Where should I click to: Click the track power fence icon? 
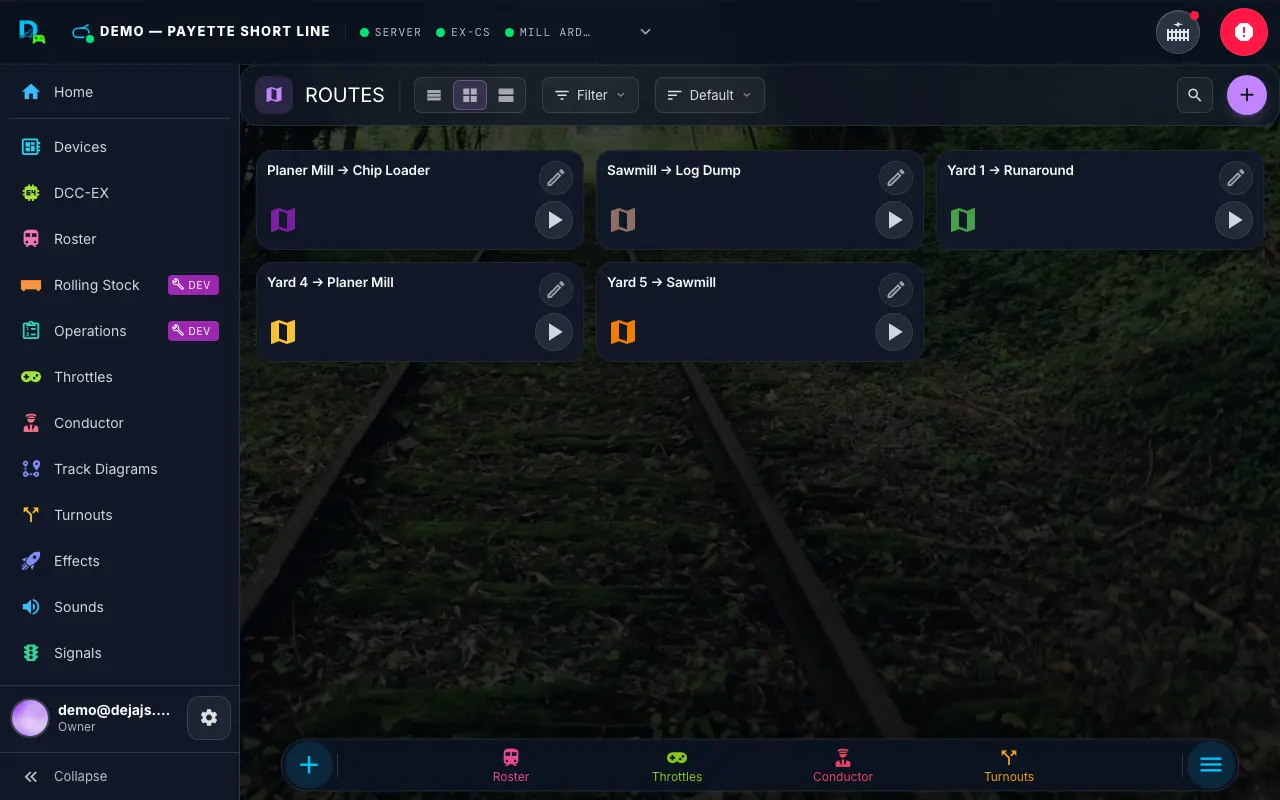click(1178, 32)
